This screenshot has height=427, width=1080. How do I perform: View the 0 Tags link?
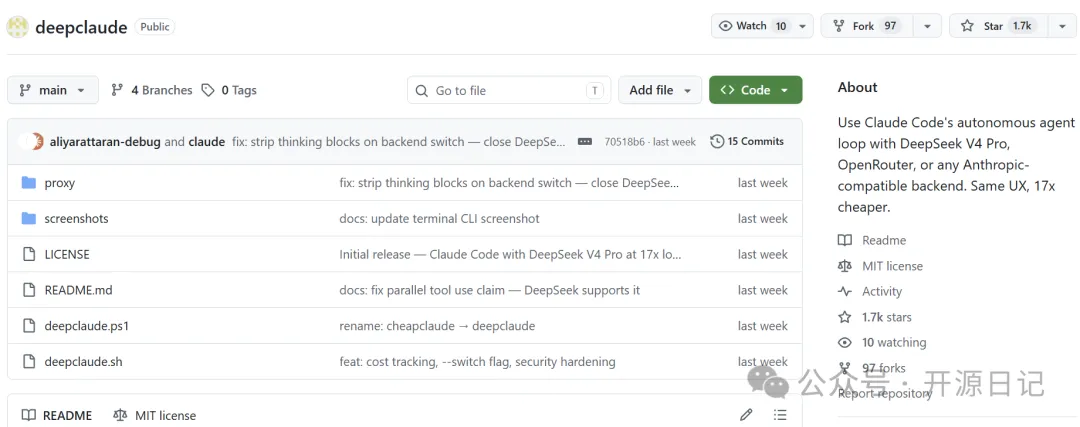(229, 90)
